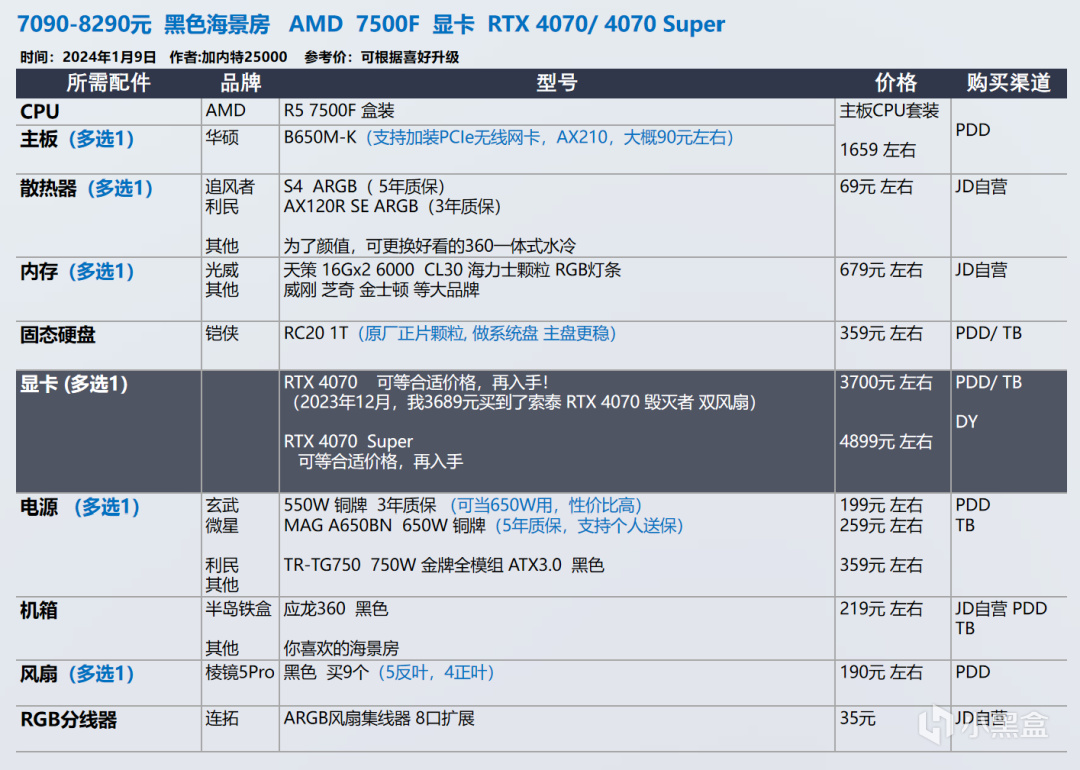The width and height of the screenshot is (1080, 770).
Task: Click the '购买渠道' column header
Action: click(x=1008, y=83)
